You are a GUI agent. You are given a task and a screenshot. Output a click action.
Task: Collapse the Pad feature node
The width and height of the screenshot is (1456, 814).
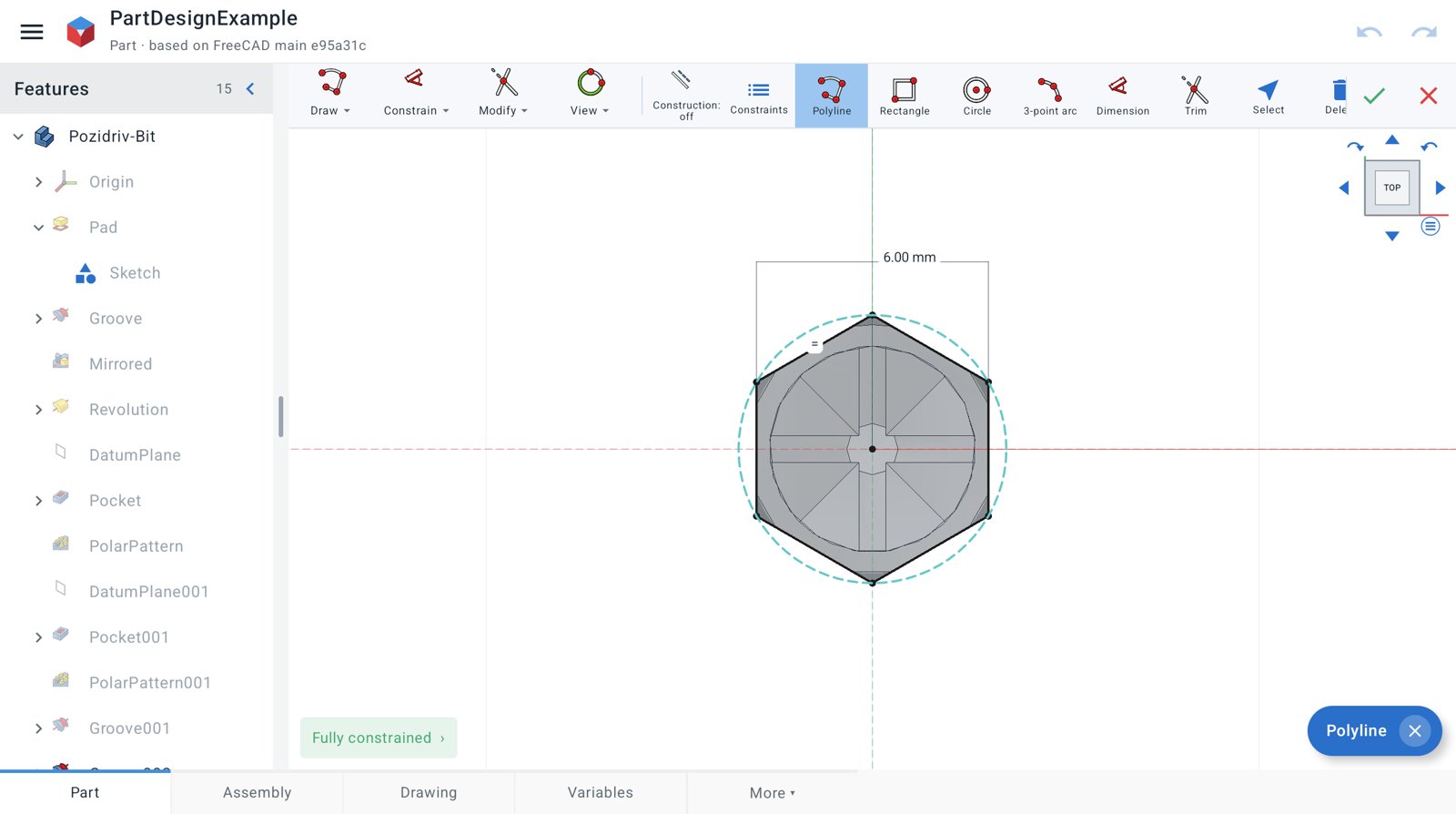click(38, 228)
